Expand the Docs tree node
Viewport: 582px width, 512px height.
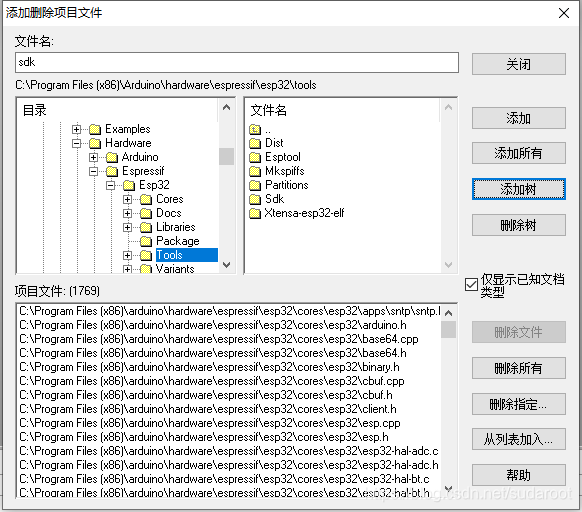click(127, 213)
